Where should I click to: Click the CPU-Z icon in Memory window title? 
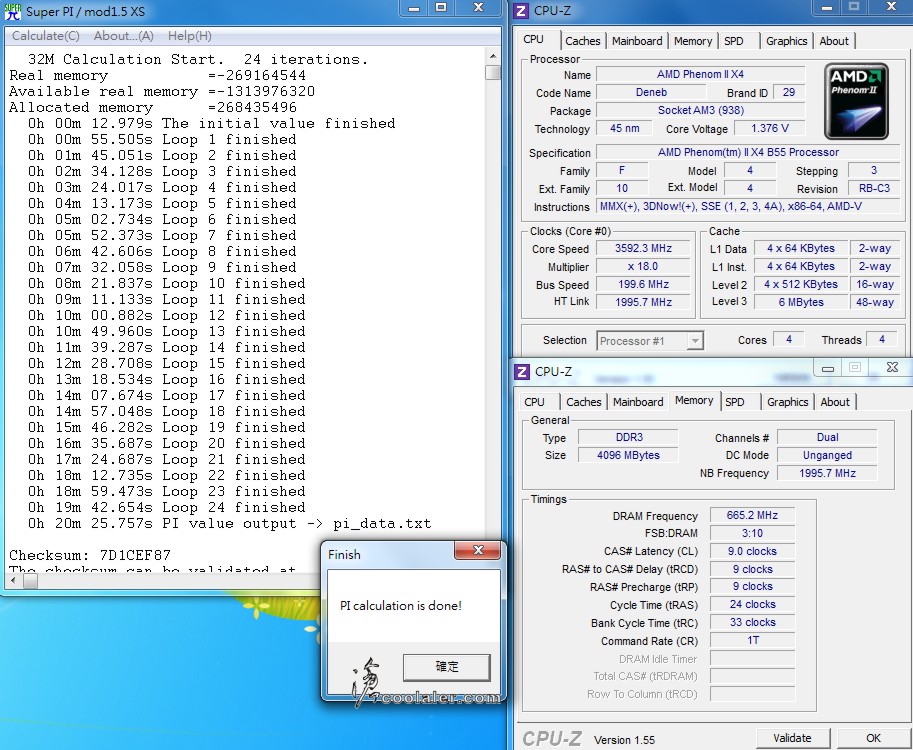tap(522, 372)
